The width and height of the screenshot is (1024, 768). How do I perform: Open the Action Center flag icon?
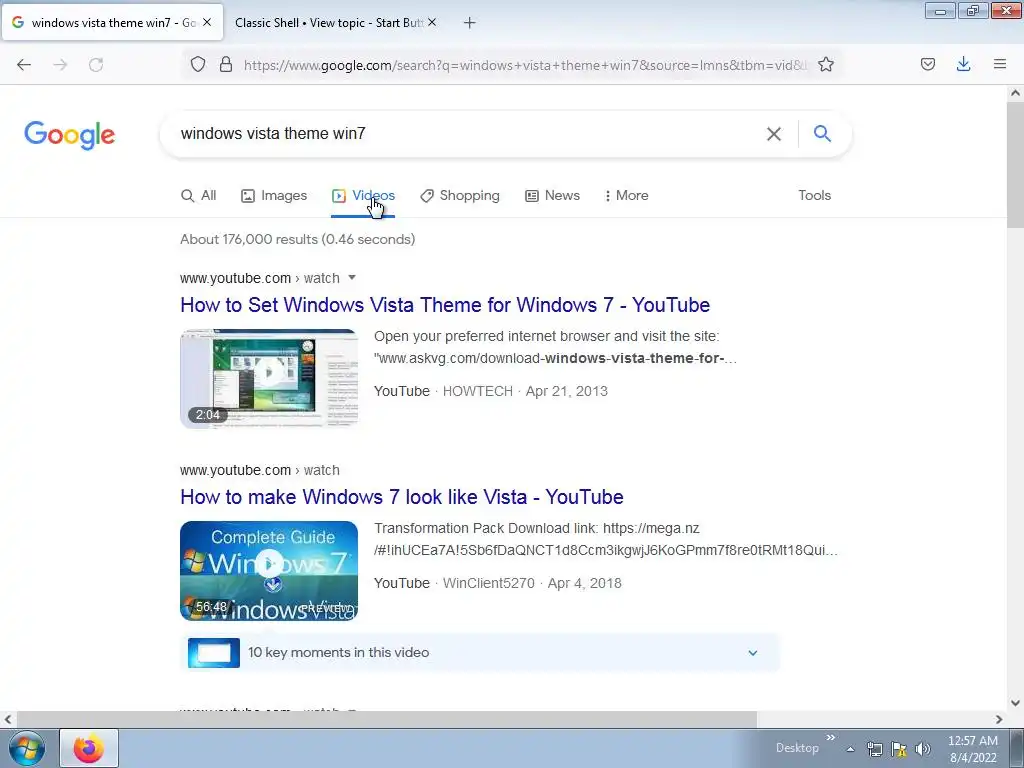pyautogui.click(x=899, y=749)
